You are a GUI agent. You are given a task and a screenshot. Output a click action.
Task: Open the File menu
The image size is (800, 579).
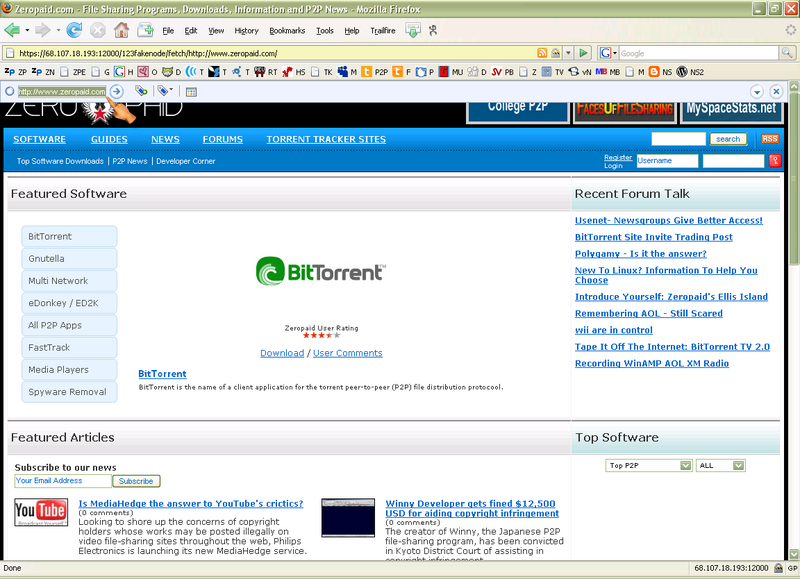coord(168,31)
